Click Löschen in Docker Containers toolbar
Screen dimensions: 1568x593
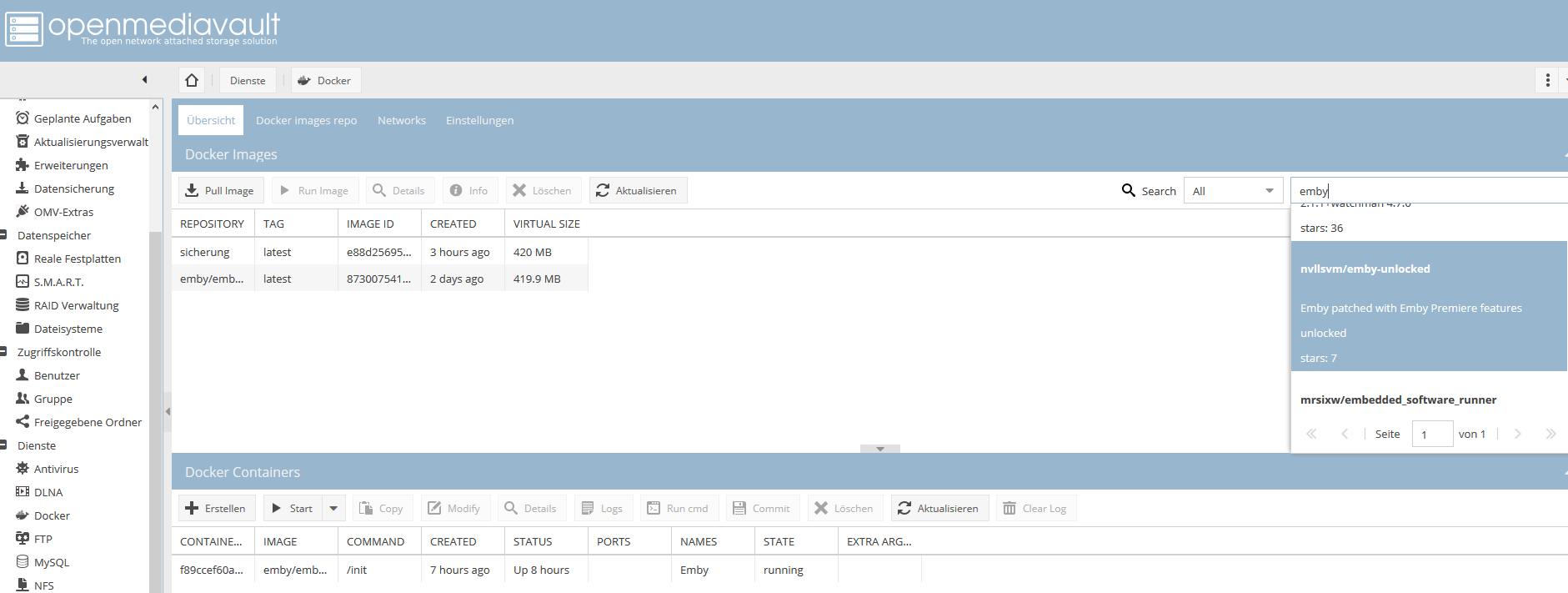pyautogui.click(x=844, y=508)
